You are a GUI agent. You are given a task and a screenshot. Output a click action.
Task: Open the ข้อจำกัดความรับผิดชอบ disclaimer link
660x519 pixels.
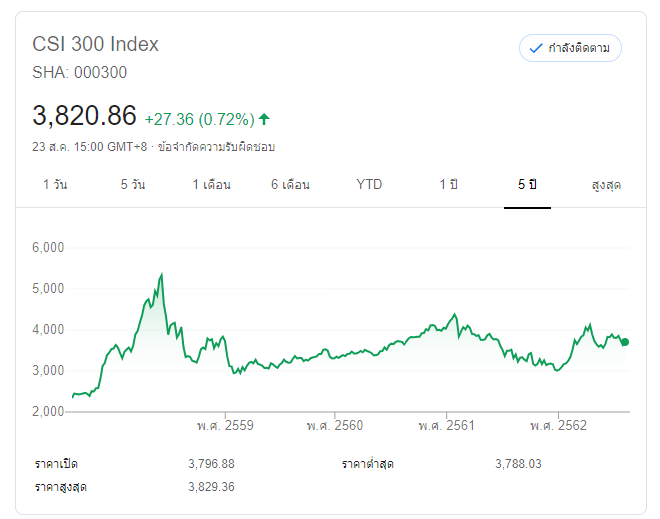point(215,147)
